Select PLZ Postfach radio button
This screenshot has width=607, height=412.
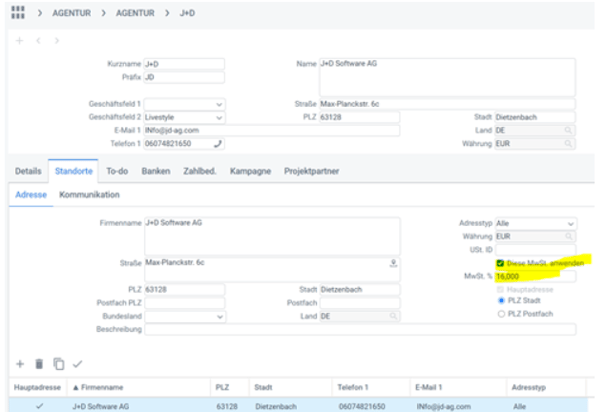point(501,314)
